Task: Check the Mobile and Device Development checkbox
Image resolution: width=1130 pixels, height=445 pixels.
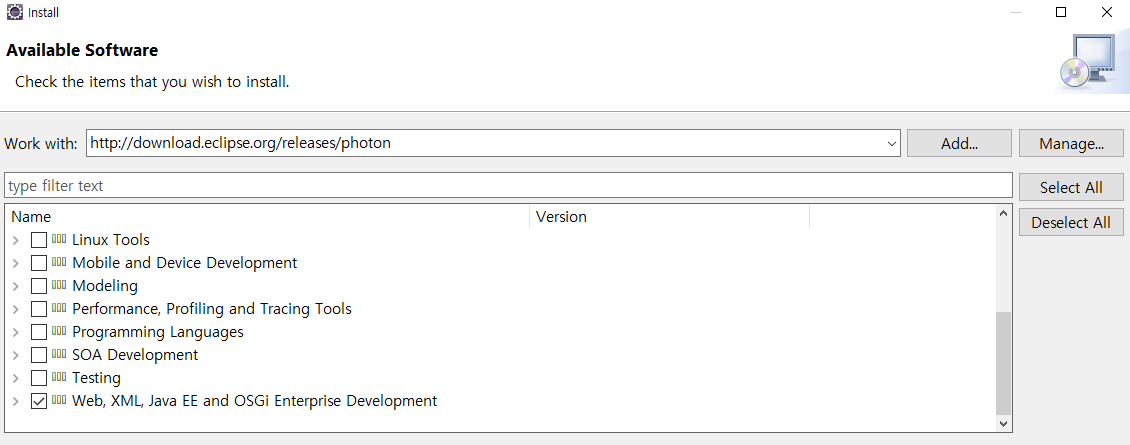Action: 39,263
